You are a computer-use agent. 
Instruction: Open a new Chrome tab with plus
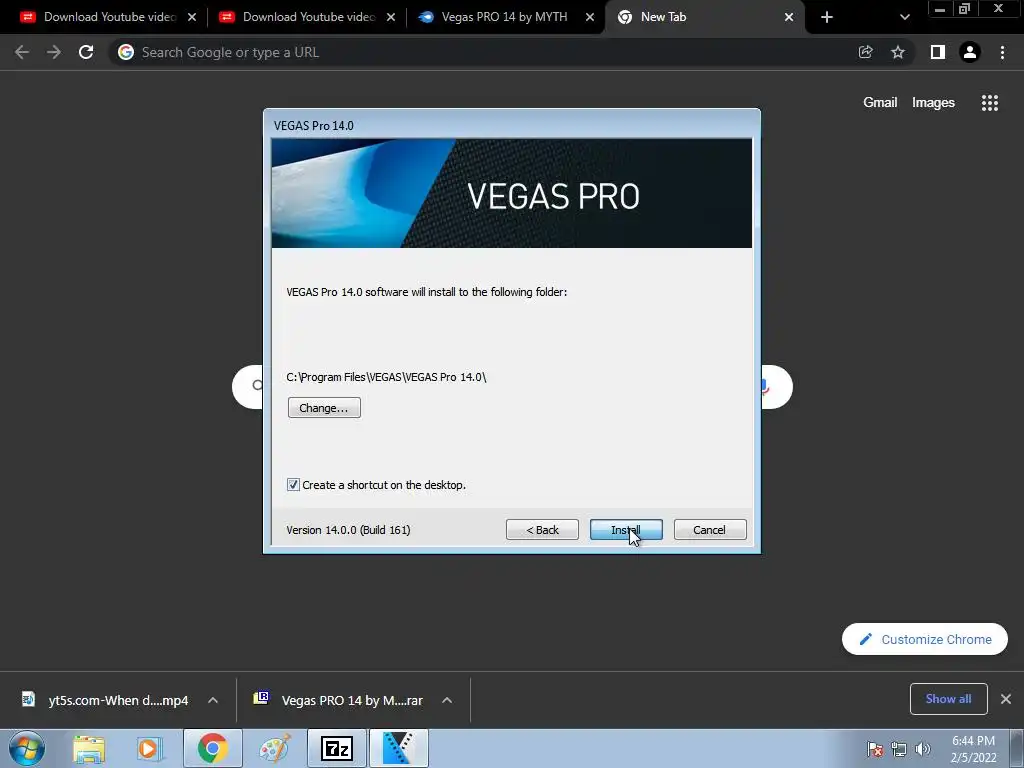(x=827, y=17)
